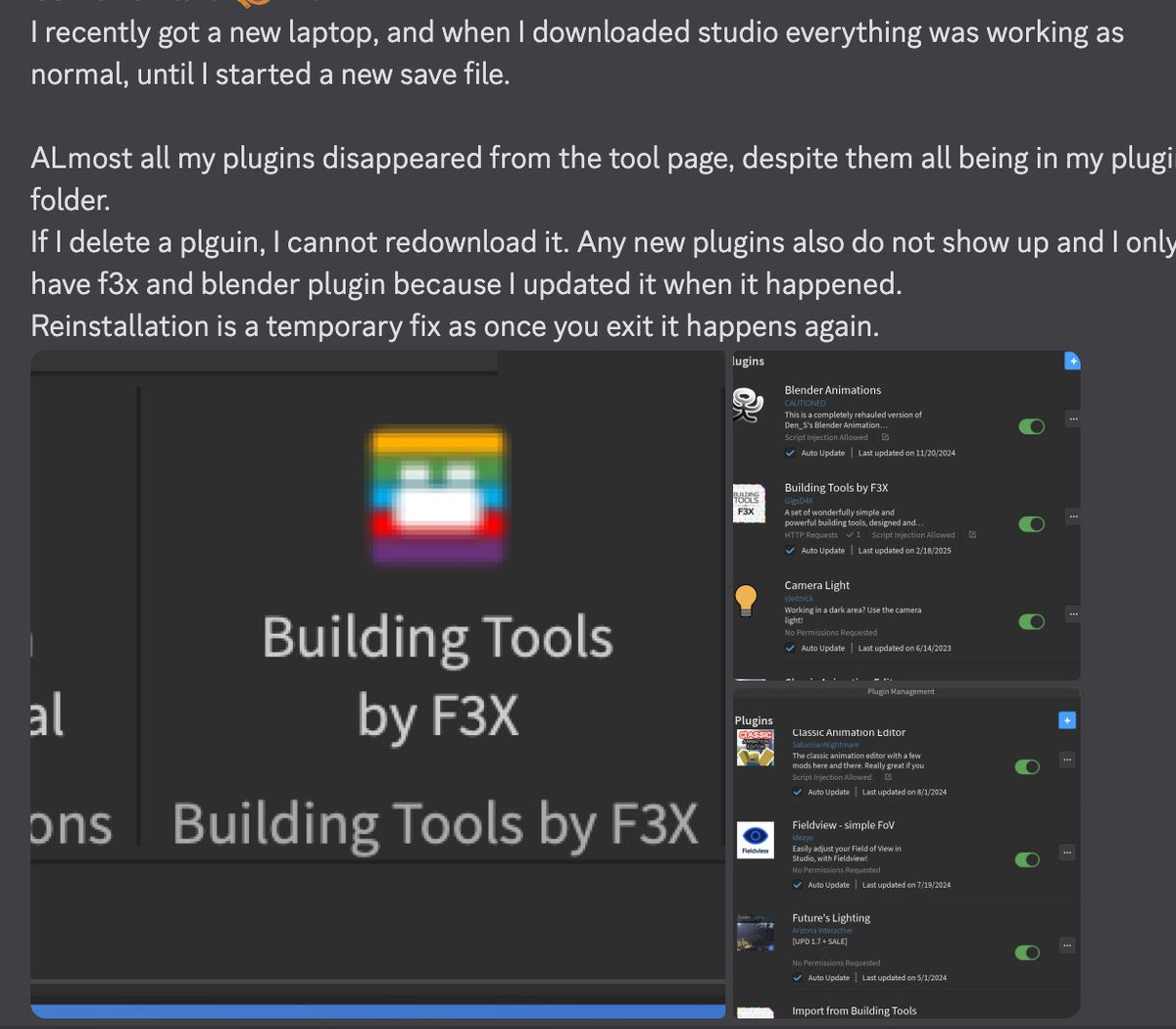Uncheck Auto Update for Building Tools by F3X
This screenshot has width=1176, height=1029.
point(790,551)
